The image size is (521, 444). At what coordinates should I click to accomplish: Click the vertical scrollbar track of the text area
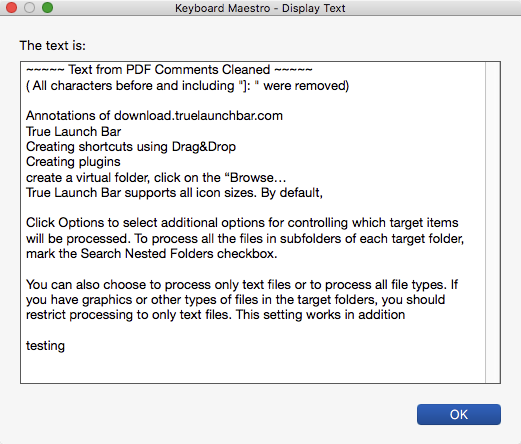pos(493,222)
